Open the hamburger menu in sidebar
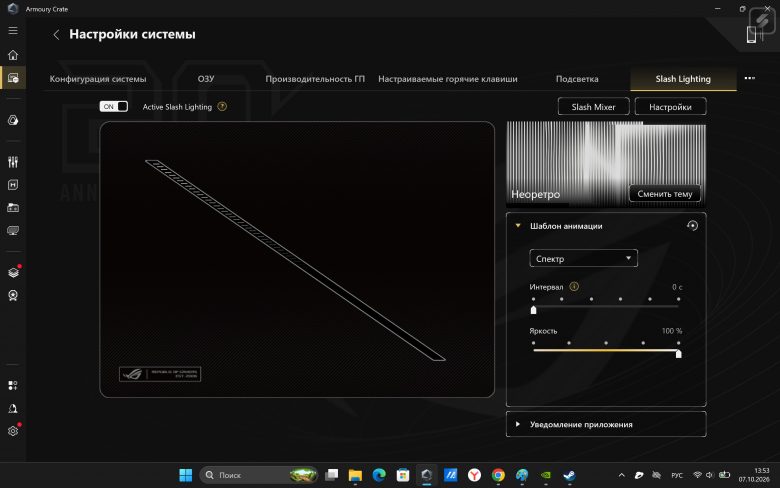This screenshot has height=488, width=780. point(13,31)
